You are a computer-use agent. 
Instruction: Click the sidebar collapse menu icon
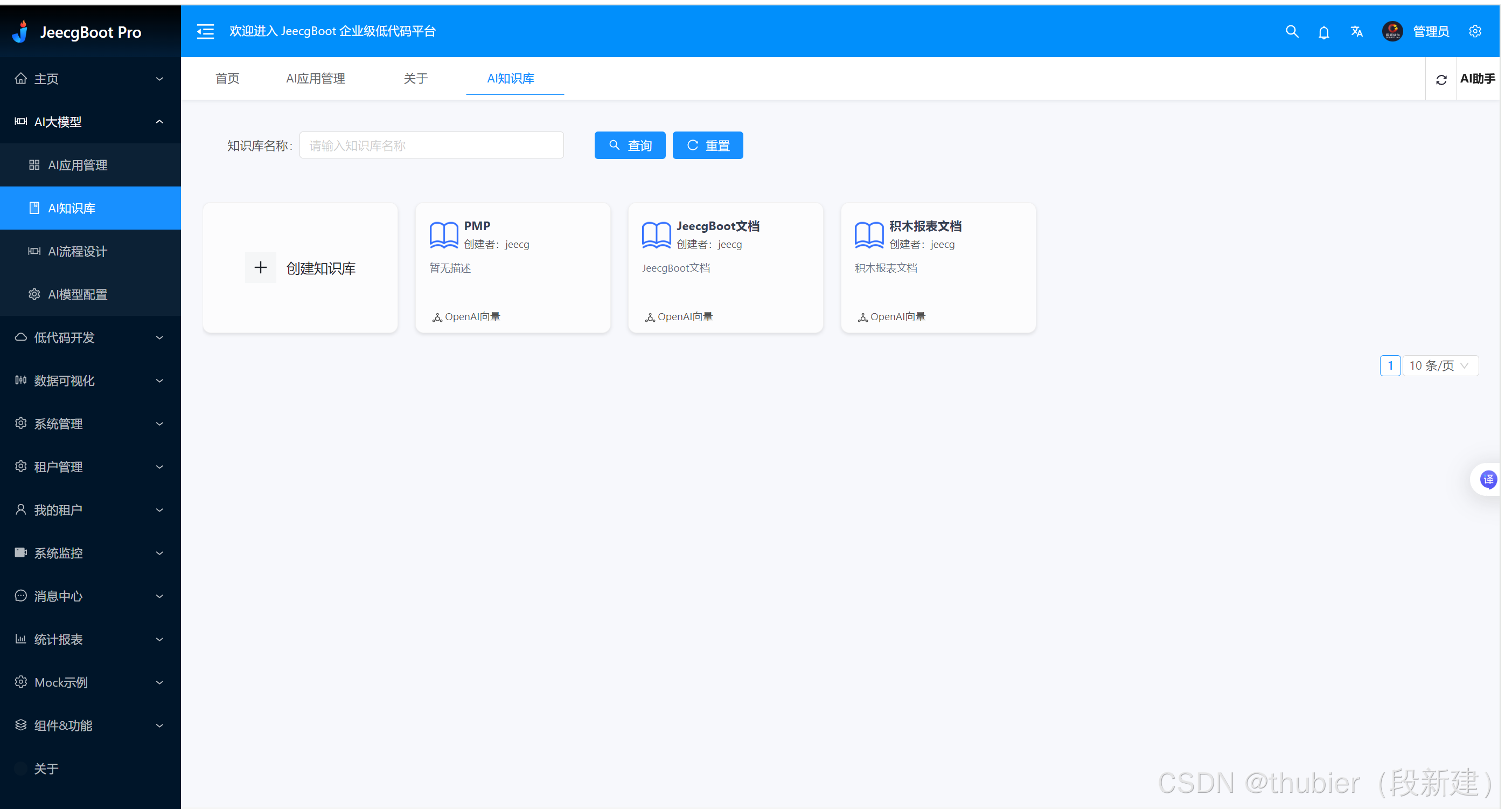point(205,32)
